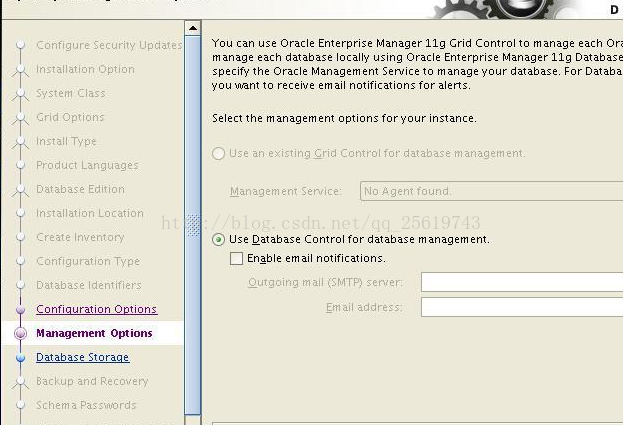This screenshot has height=425, width=623.
Task: Click the Backup and Recovery step bullet icon
Action: (x=21, y=382)
